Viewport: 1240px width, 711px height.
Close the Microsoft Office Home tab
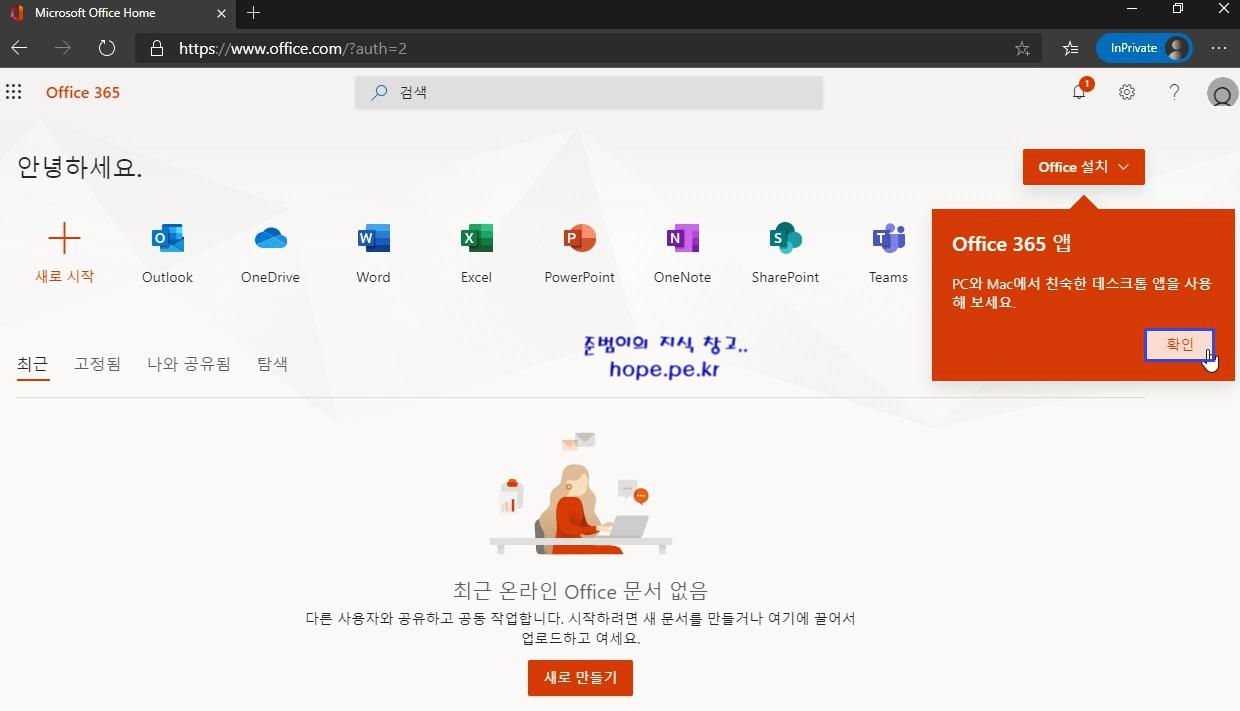222,13
